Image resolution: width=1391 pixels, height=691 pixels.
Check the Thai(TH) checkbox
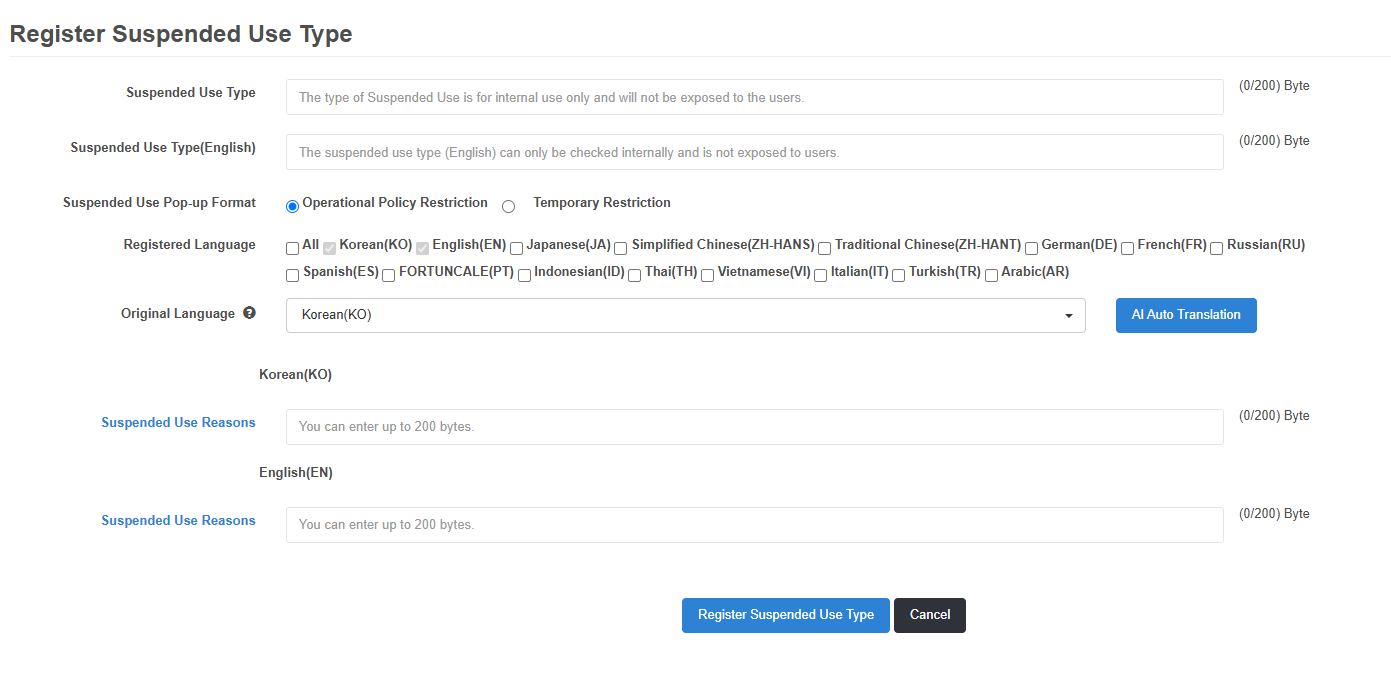pyautogui.click(x=634, y=275)
